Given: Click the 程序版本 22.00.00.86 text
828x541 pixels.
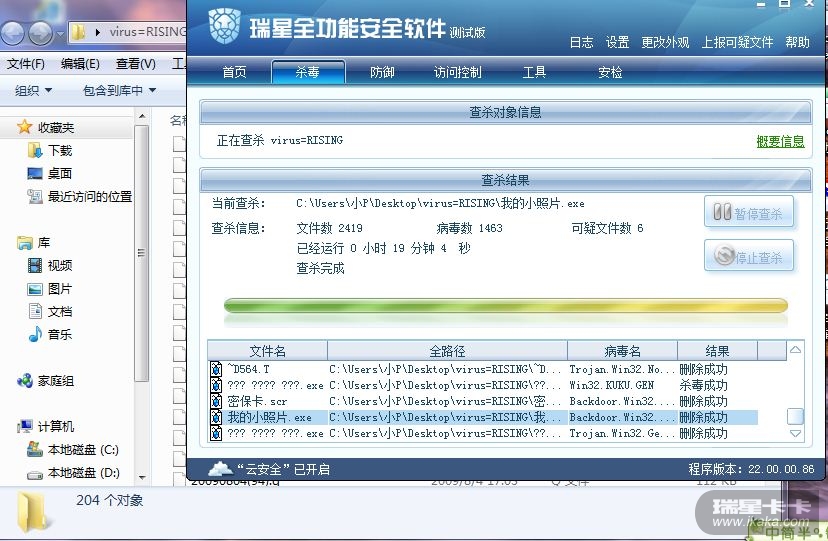Looking at the screenshot, I should 751,469.
